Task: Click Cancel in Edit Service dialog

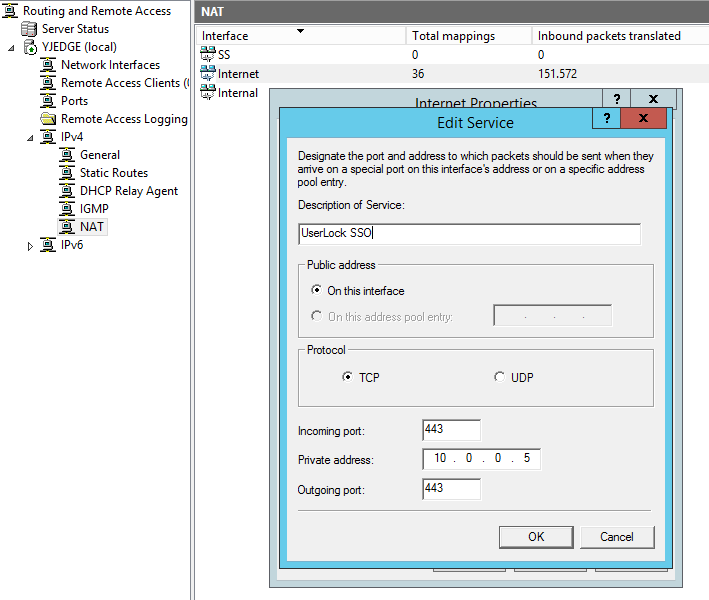Action: click(x=617, y=537)
